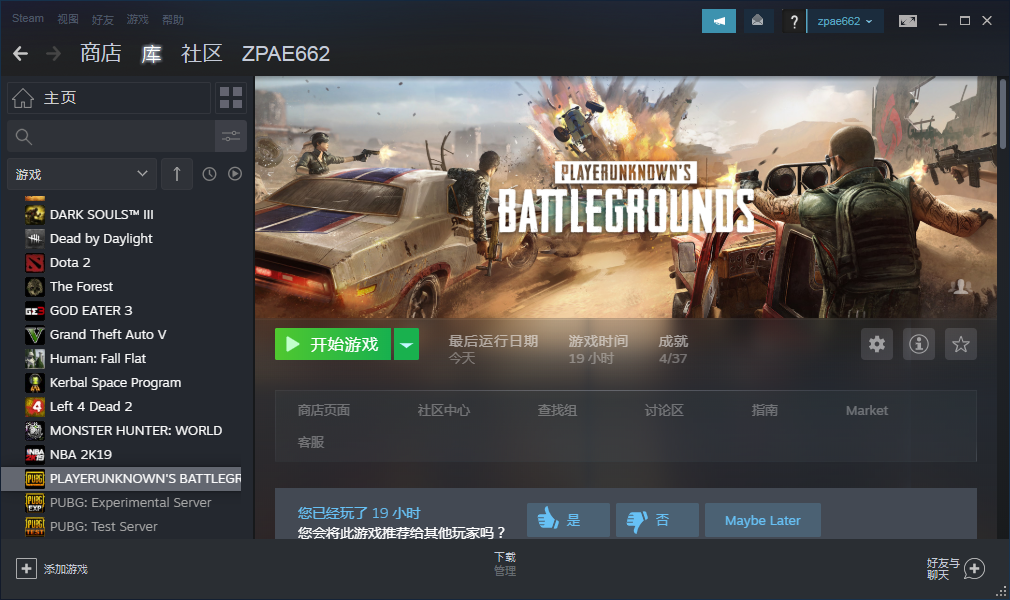This screenshot has width=1010, height=600.
Task: Open 客服 support link
Action: point(311,443)
